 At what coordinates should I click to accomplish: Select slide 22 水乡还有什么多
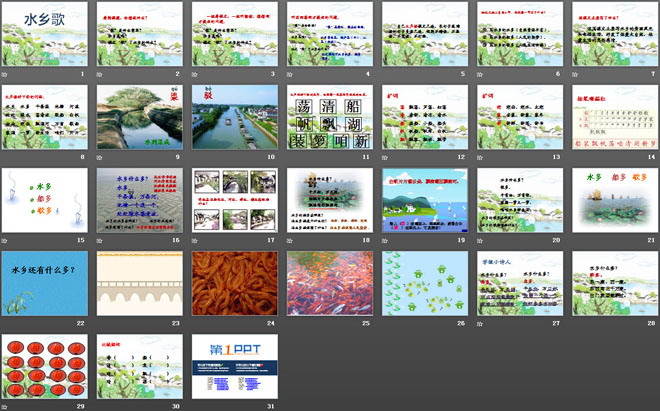(x=45, y=283)
